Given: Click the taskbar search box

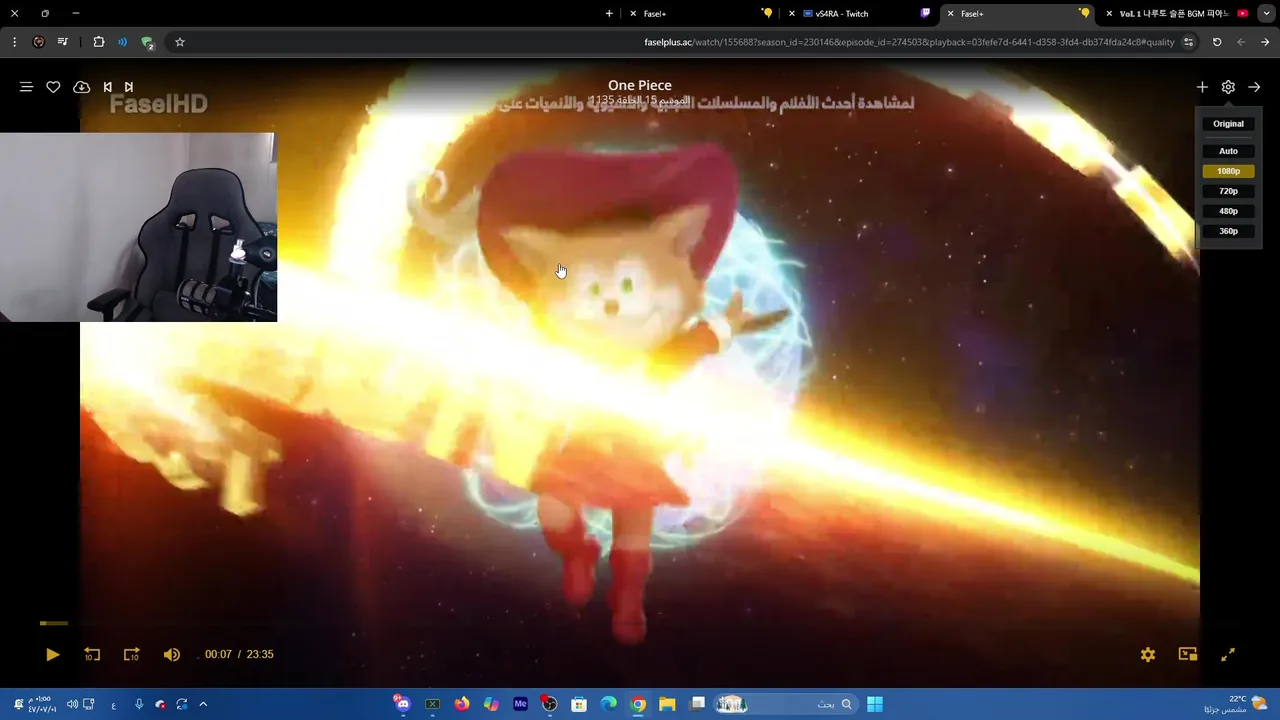Looking at the screenshot, I should (786, 704).
